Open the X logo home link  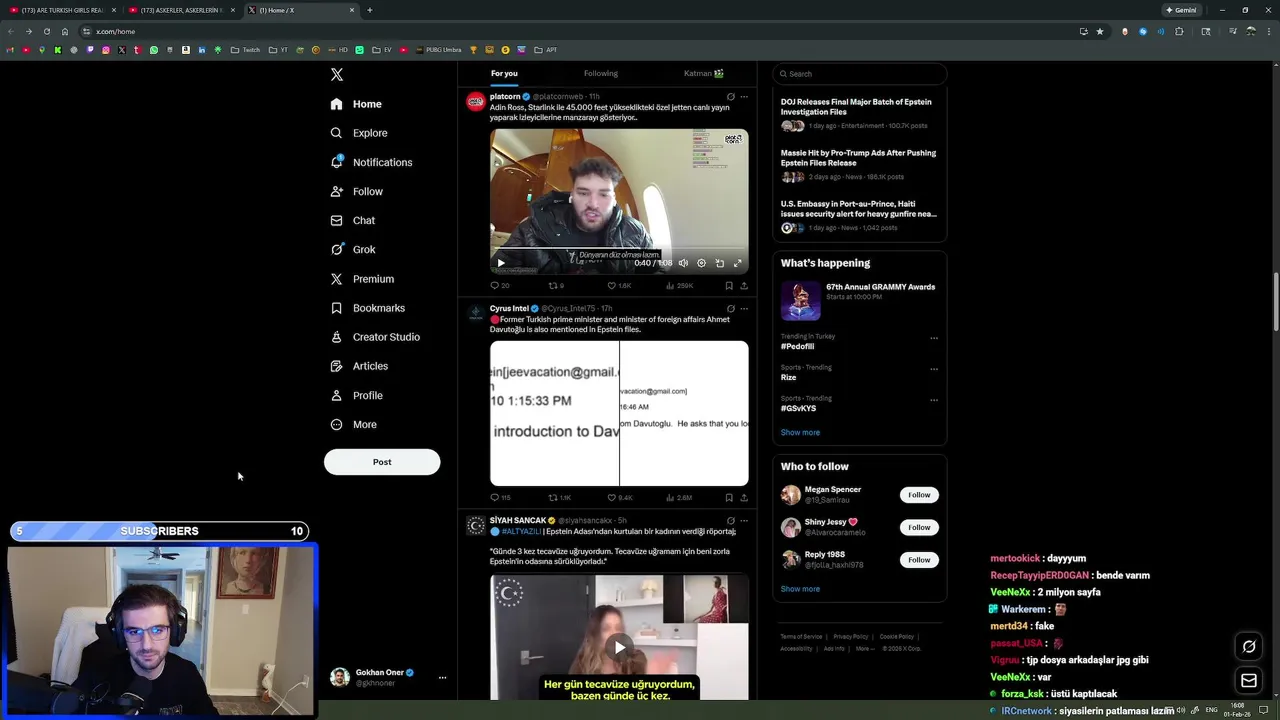pos(337,75)
